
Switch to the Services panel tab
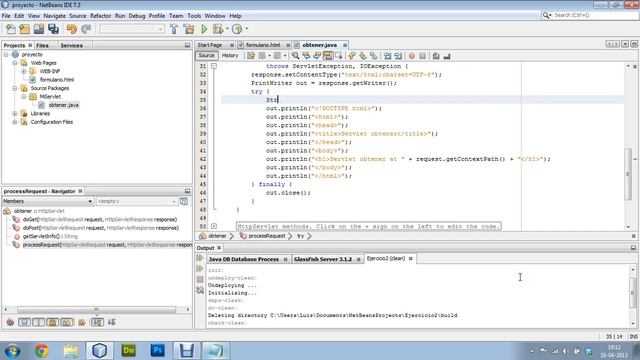(x=71, y=45)
